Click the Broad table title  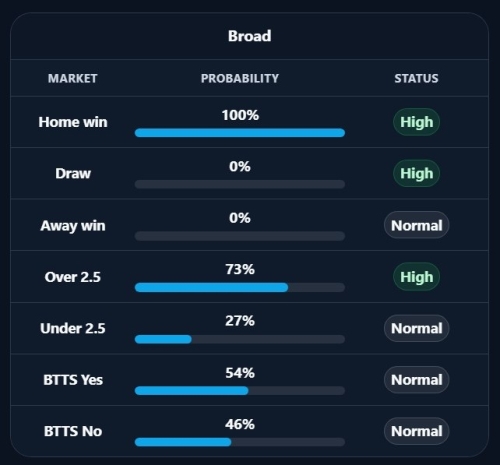[x=249, y=36]
